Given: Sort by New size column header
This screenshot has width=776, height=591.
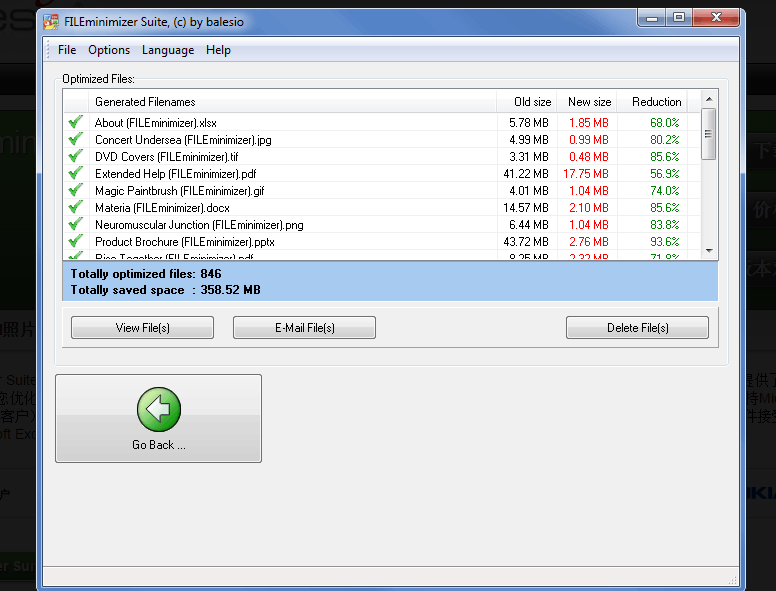Looking at the screenshot, I should 587,101.
